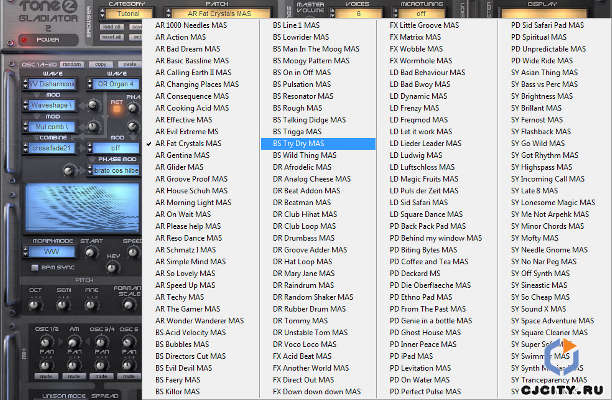The height and width of the screenshot is (400, 612).
Task: Click the oscillator copy button
Action: [101, 64]
